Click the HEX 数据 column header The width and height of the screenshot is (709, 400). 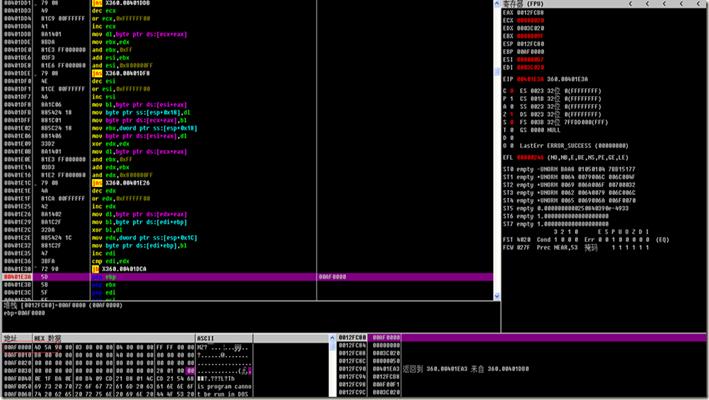(47, 338)
